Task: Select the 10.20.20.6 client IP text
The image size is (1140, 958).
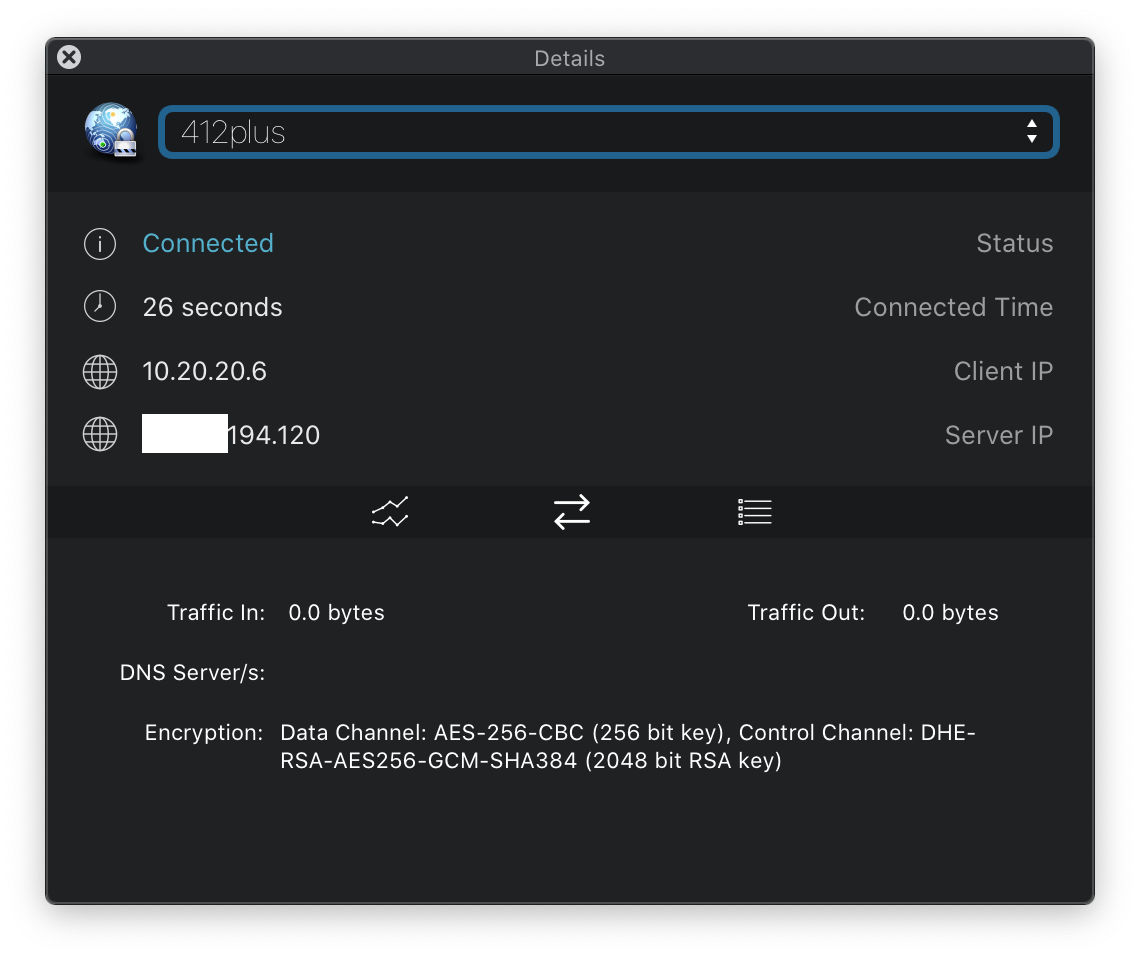Action: click(x=204, y=371)
